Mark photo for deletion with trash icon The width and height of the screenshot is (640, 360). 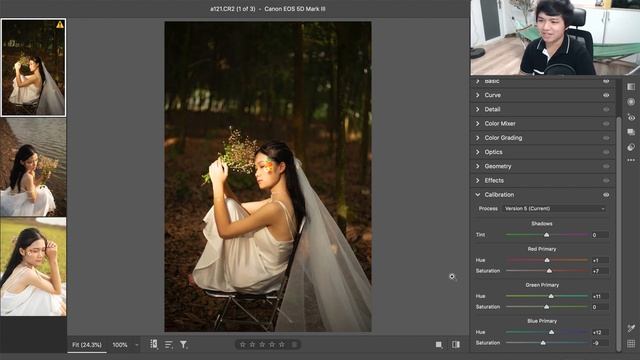click(294, 344)
